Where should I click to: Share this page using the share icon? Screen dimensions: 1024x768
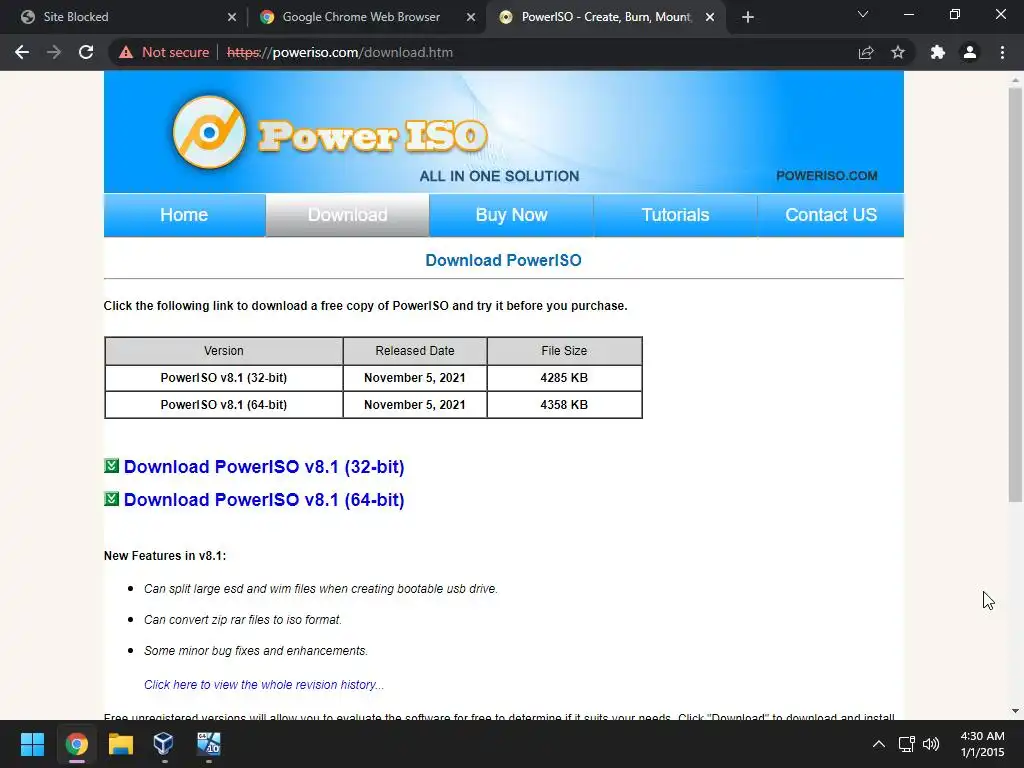866,52
